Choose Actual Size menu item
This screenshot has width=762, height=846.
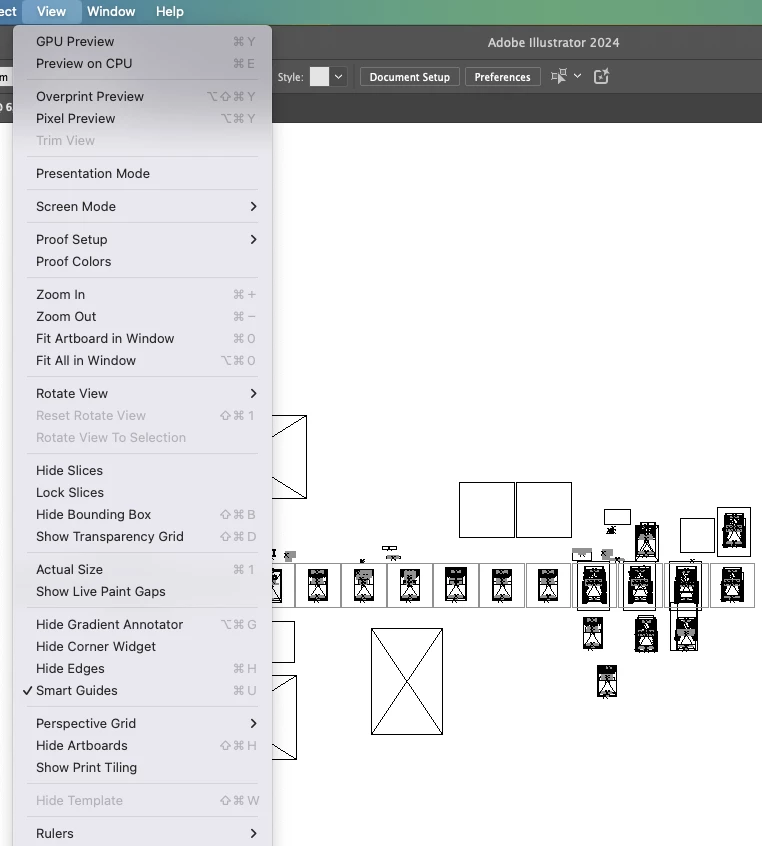point(142,570)
